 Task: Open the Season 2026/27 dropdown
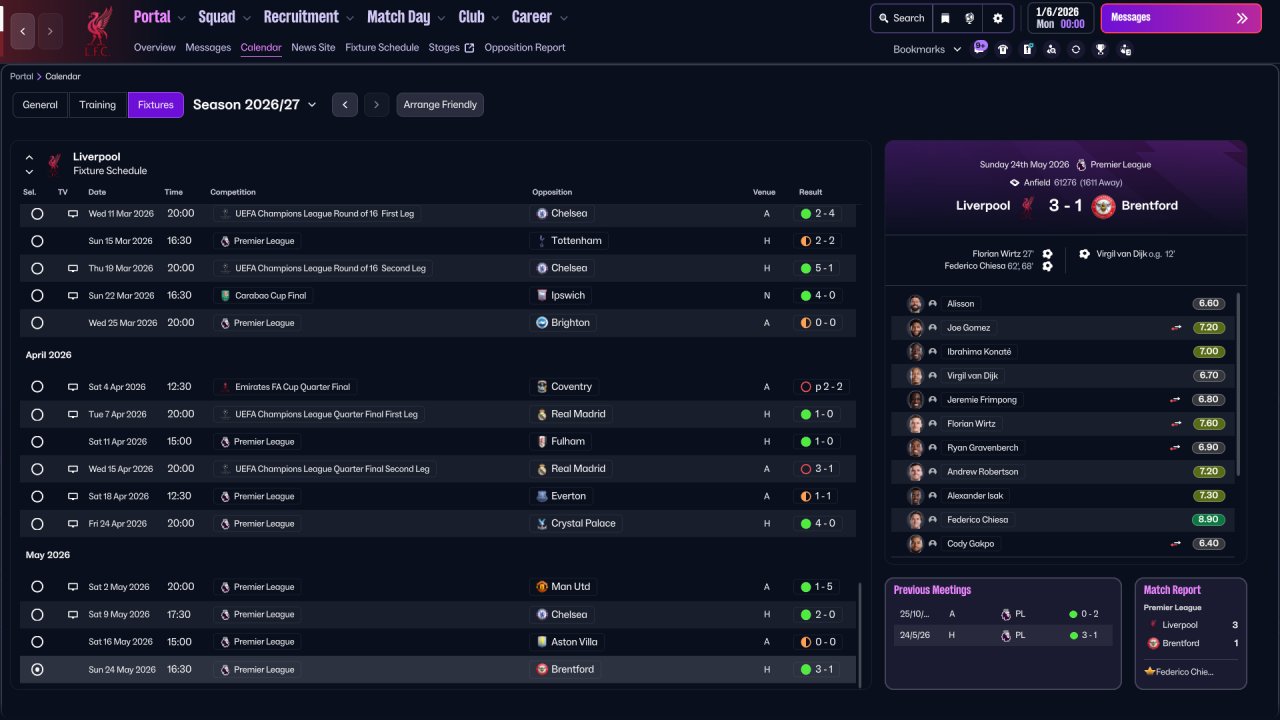tap(255, 104)
